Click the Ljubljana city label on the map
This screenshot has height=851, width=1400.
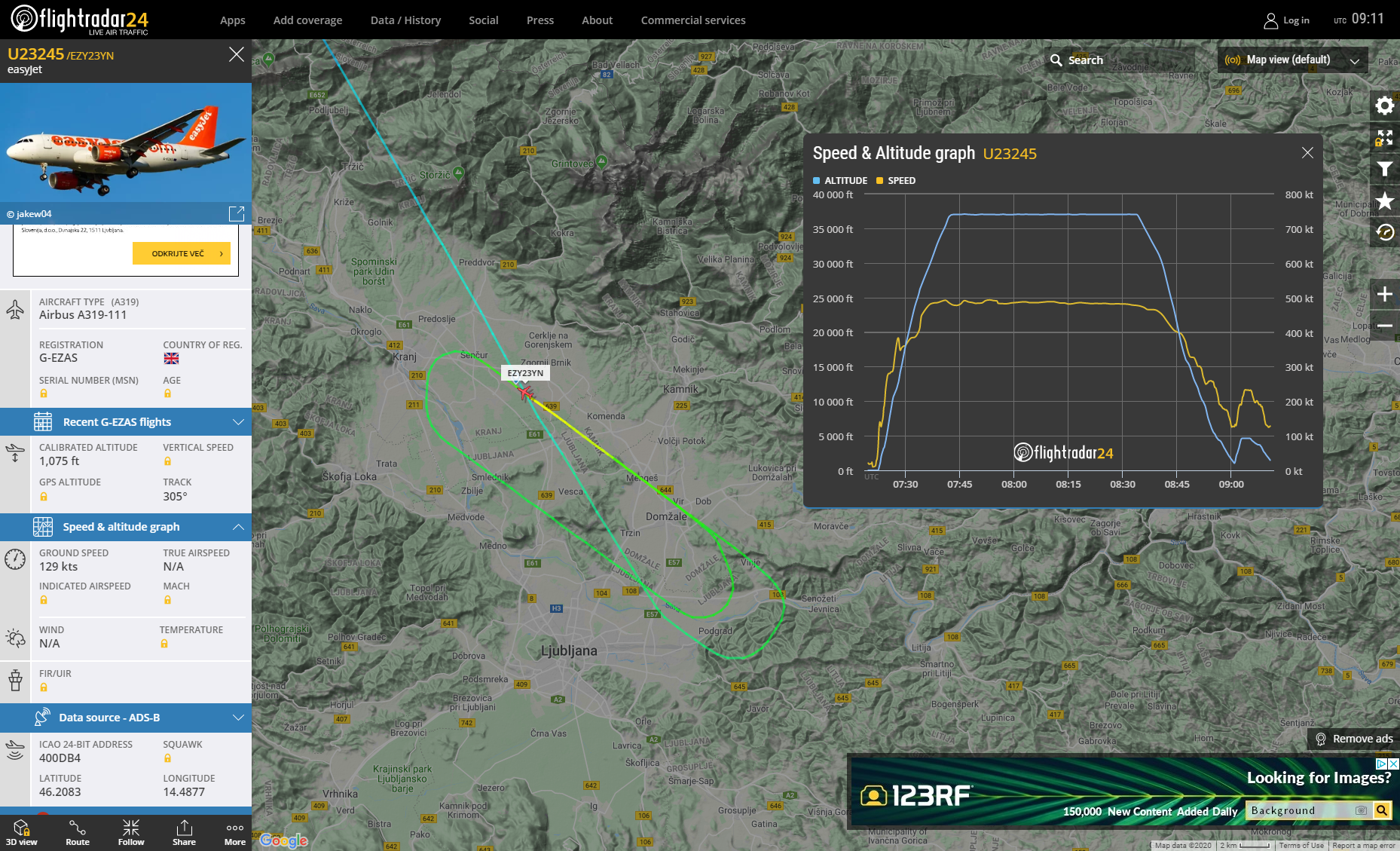569,650
